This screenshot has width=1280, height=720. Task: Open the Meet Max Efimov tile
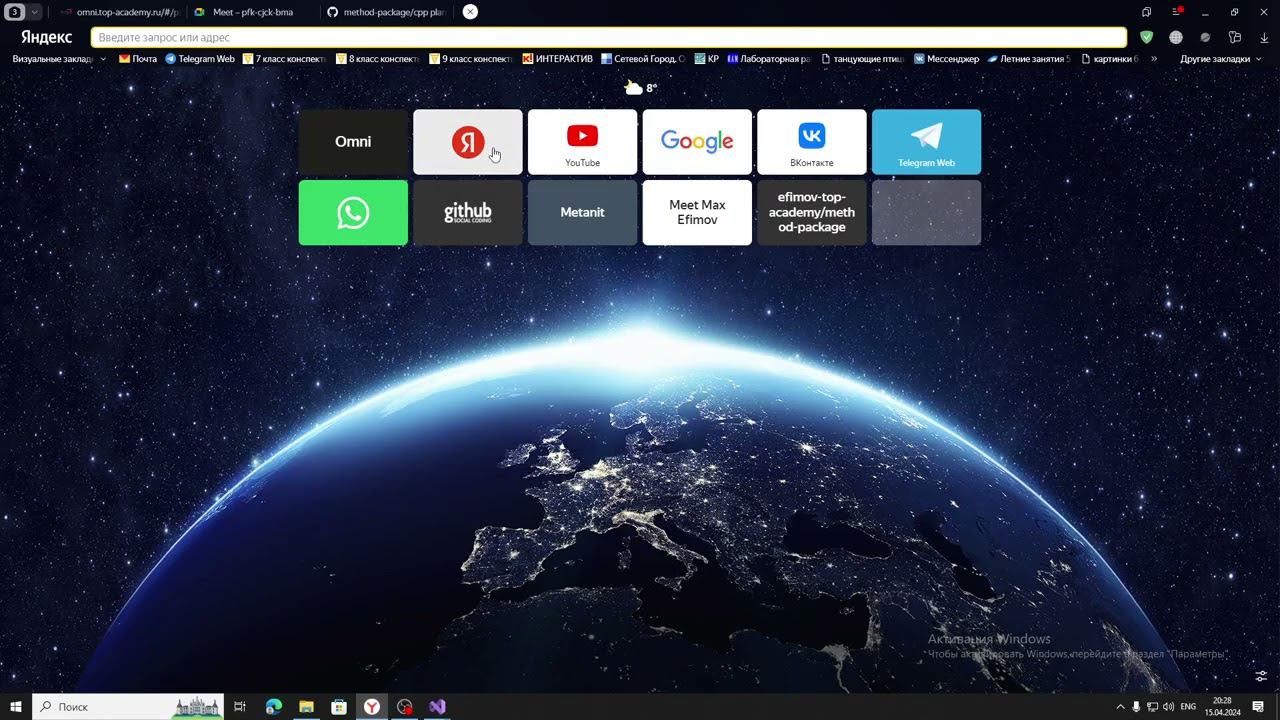[x=697, y=212]
